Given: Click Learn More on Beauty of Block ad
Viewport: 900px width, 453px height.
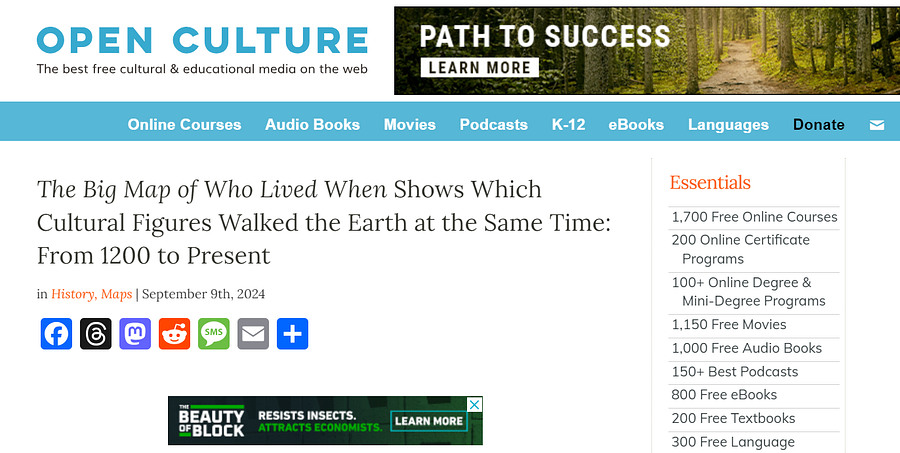Looking at the screenshot, I should click(429, 421).
